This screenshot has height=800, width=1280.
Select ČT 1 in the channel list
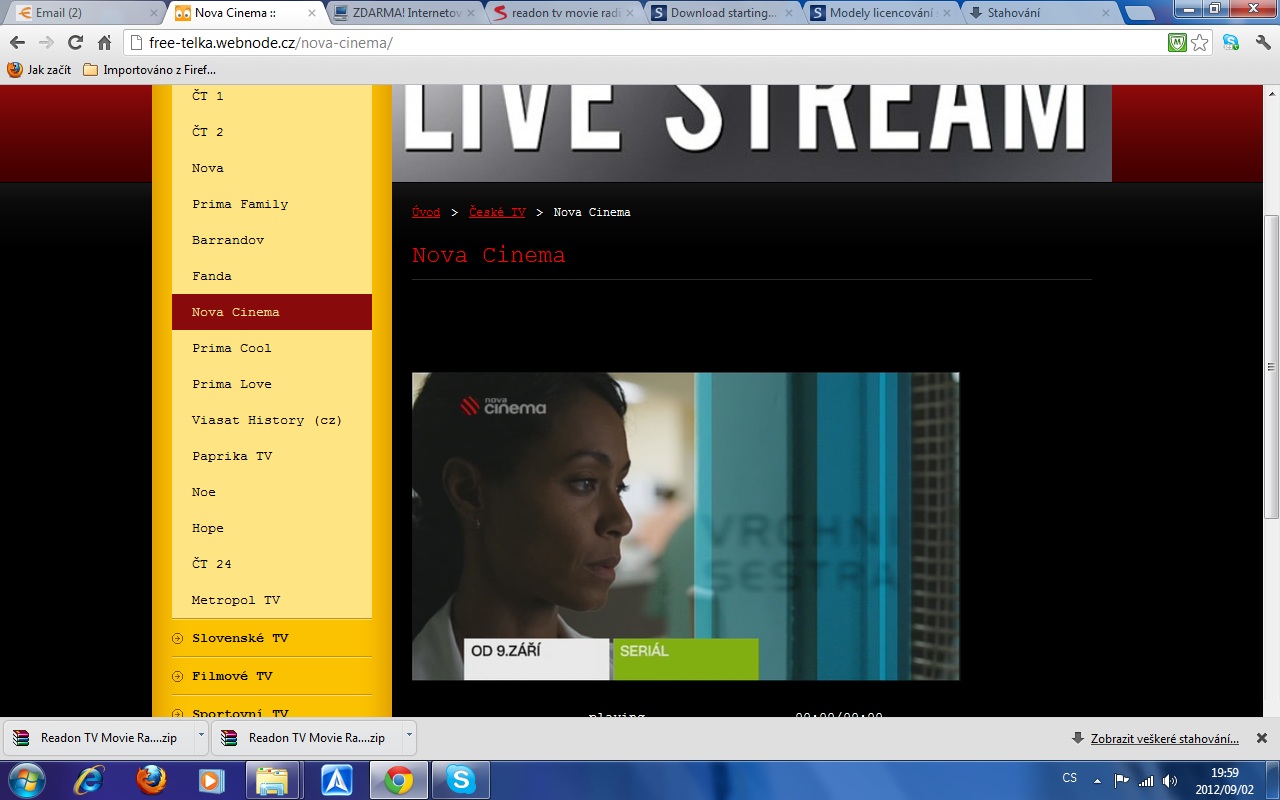point(272,96)
